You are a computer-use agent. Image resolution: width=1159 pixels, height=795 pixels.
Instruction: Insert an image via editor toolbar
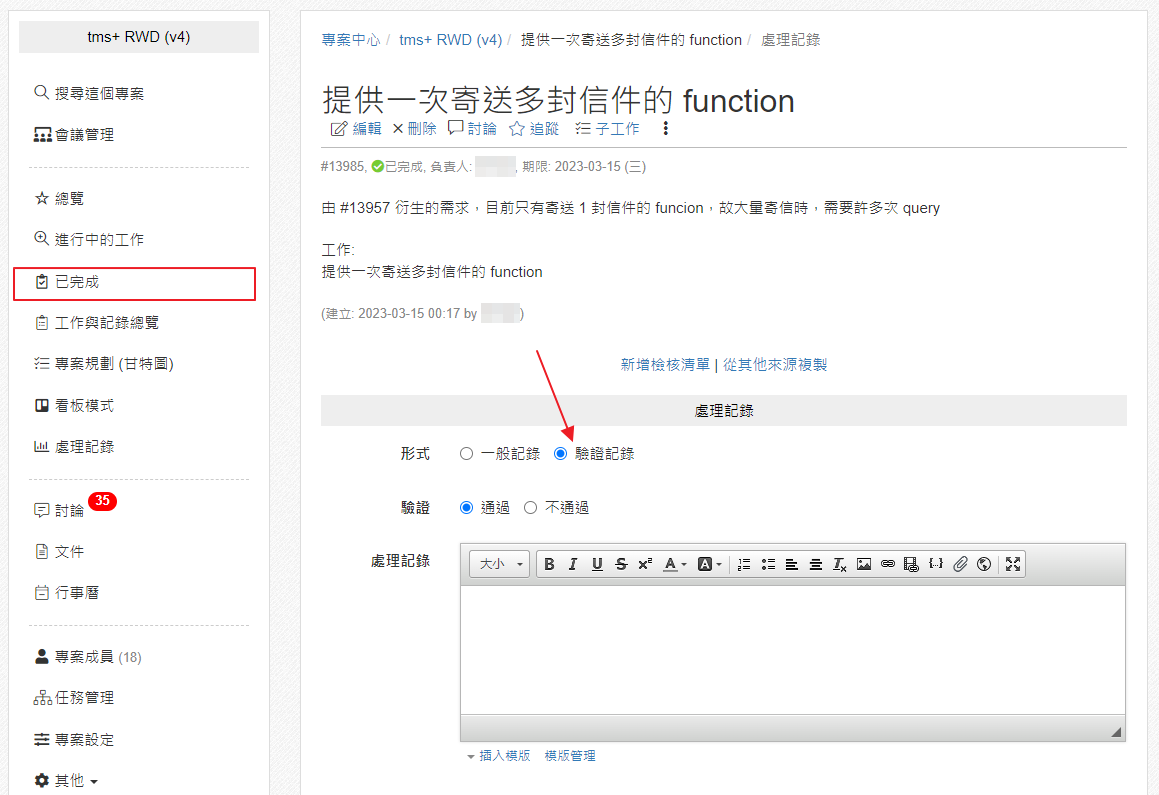(863, 564)
